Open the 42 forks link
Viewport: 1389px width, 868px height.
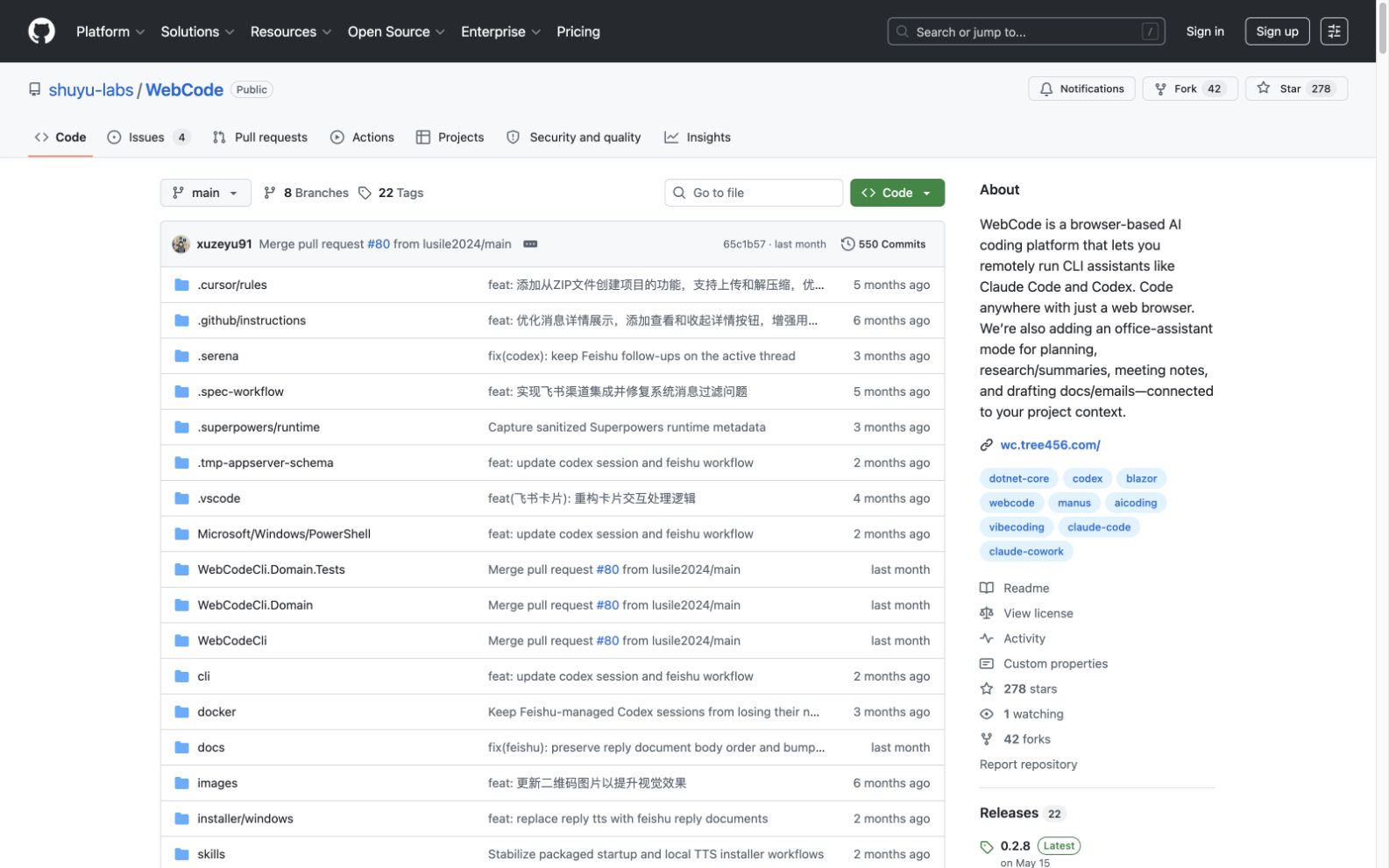1015,740
